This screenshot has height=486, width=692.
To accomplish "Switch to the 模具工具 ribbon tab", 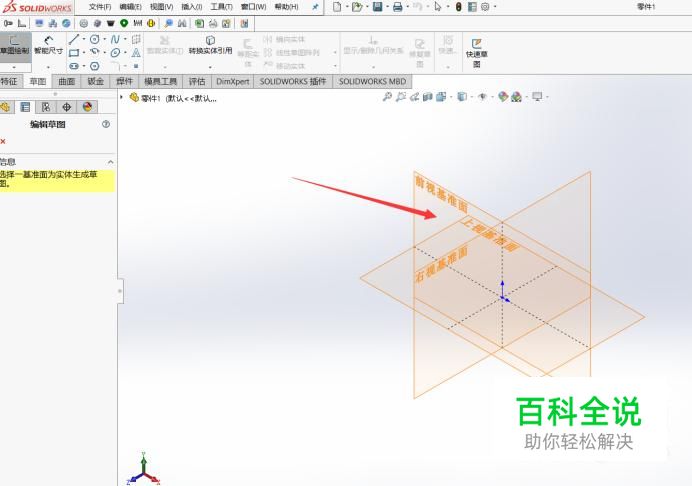I will pos(161,82).
